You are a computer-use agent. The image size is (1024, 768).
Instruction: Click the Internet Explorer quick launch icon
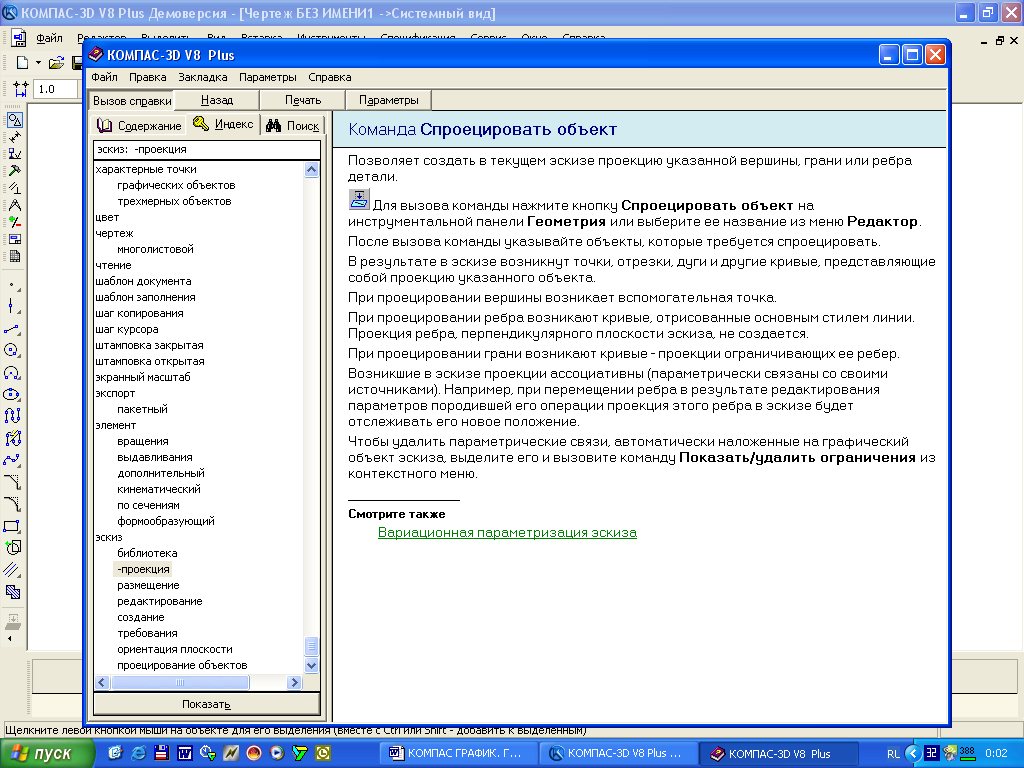(138, 753)
